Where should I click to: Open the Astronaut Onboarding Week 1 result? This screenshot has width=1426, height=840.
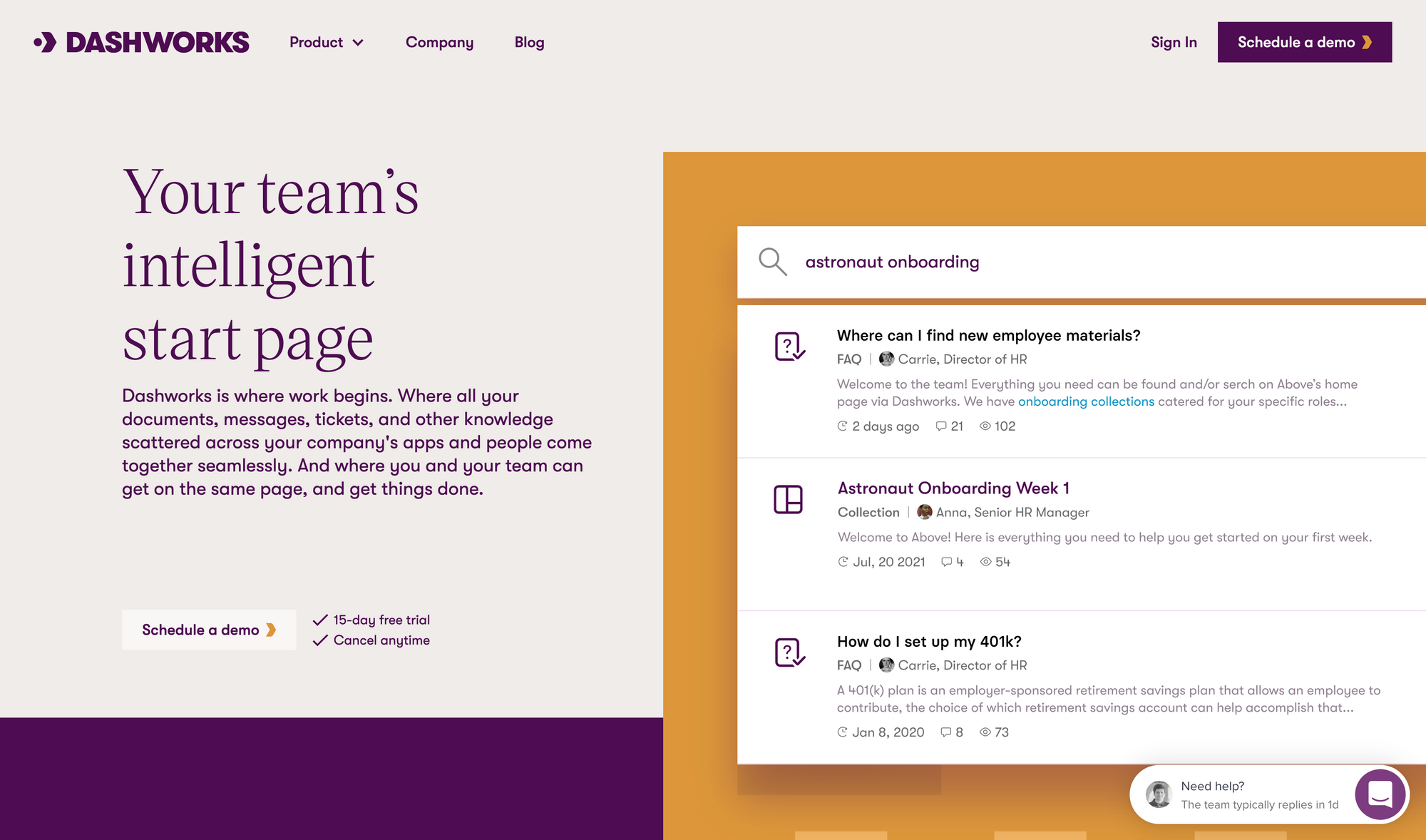(953, 488)
